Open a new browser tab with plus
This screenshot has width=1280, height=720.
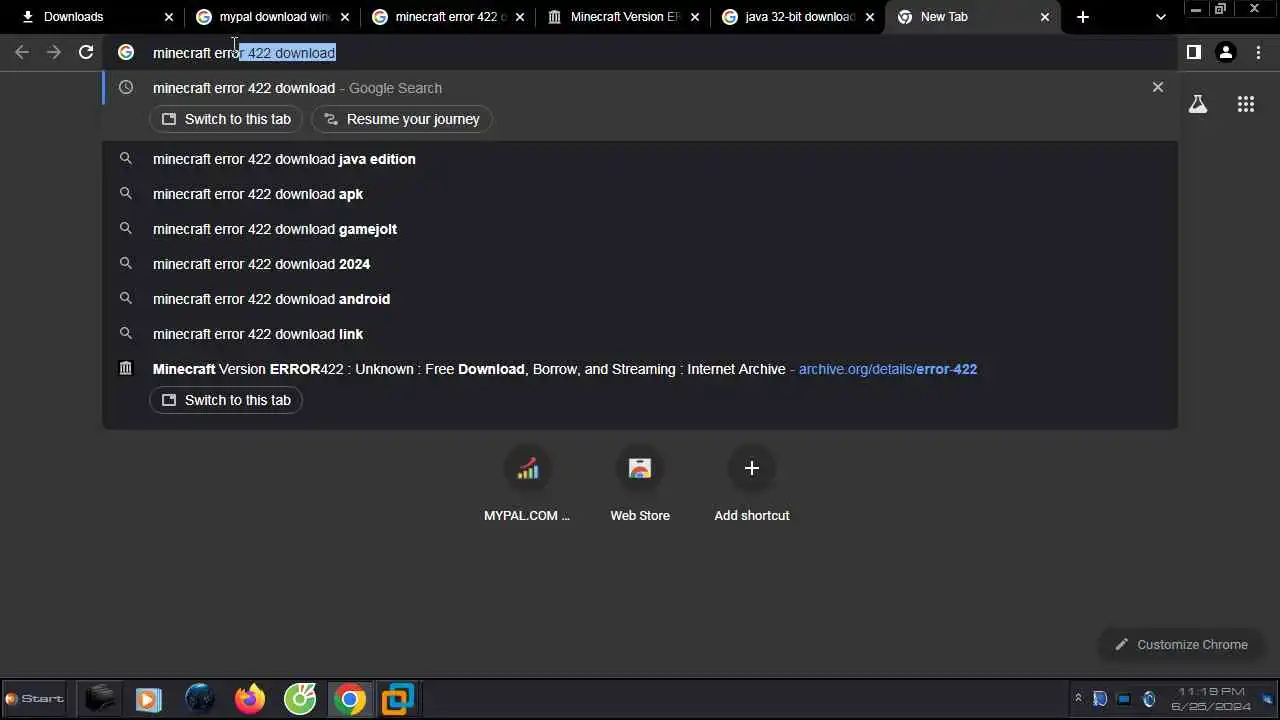(1083, 17)
